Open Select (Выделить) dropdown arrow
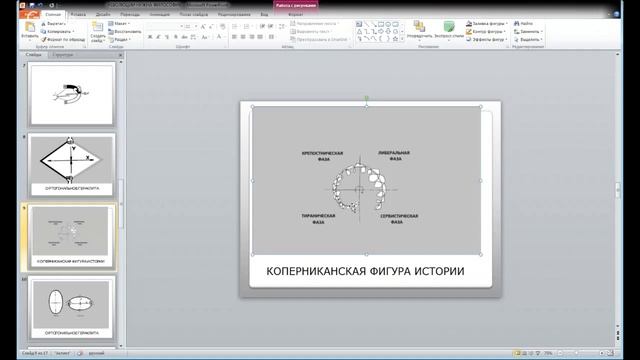640x360 pixels. (542, 40)
